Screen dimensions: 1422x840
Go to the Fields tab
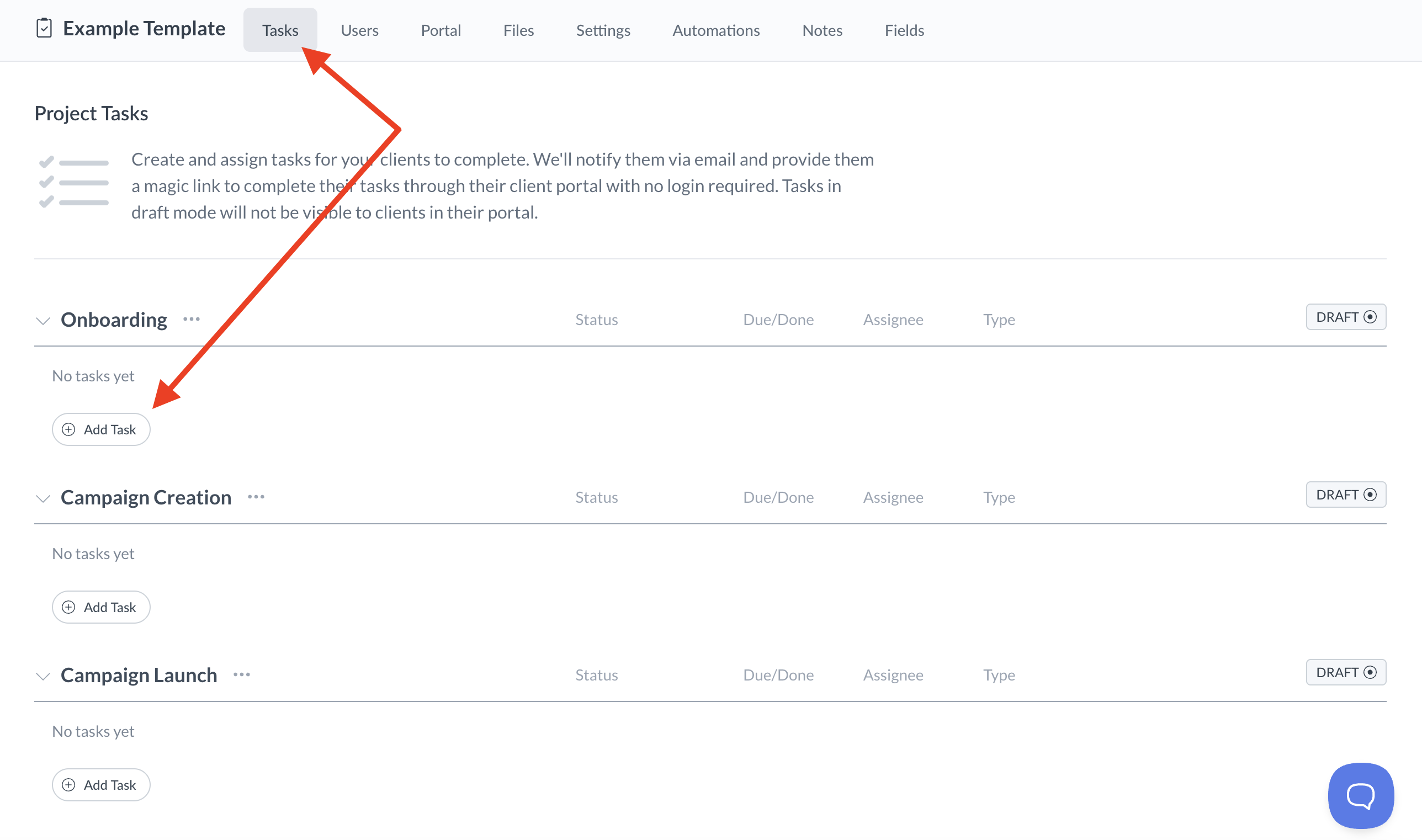pyautogui.click(x=904, y=30)
